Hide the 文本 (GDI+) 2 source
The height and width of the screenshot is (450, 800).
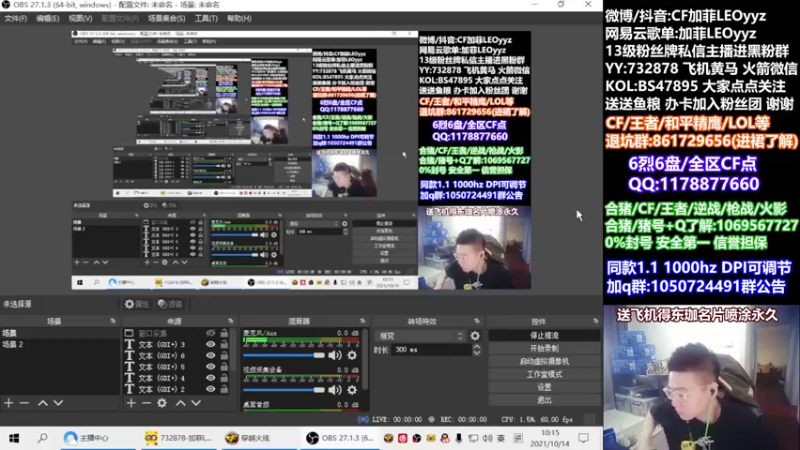(210, 389)
